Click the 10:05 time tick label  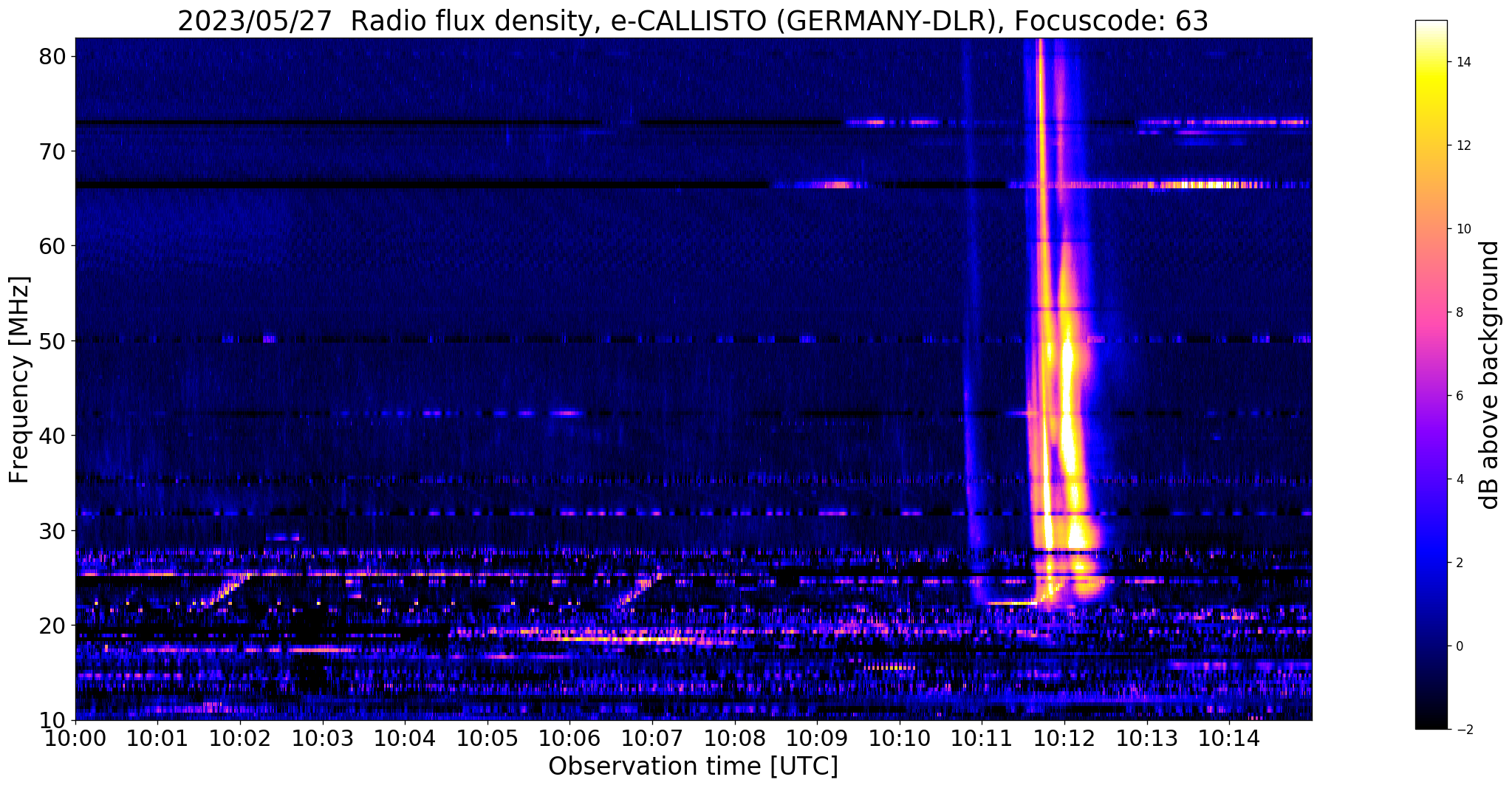488,739
